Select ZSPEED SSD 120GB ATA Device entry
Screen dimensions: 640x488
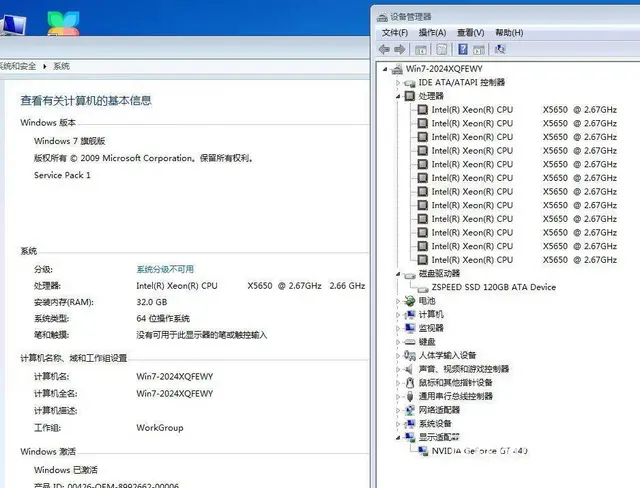click(493, 287)
